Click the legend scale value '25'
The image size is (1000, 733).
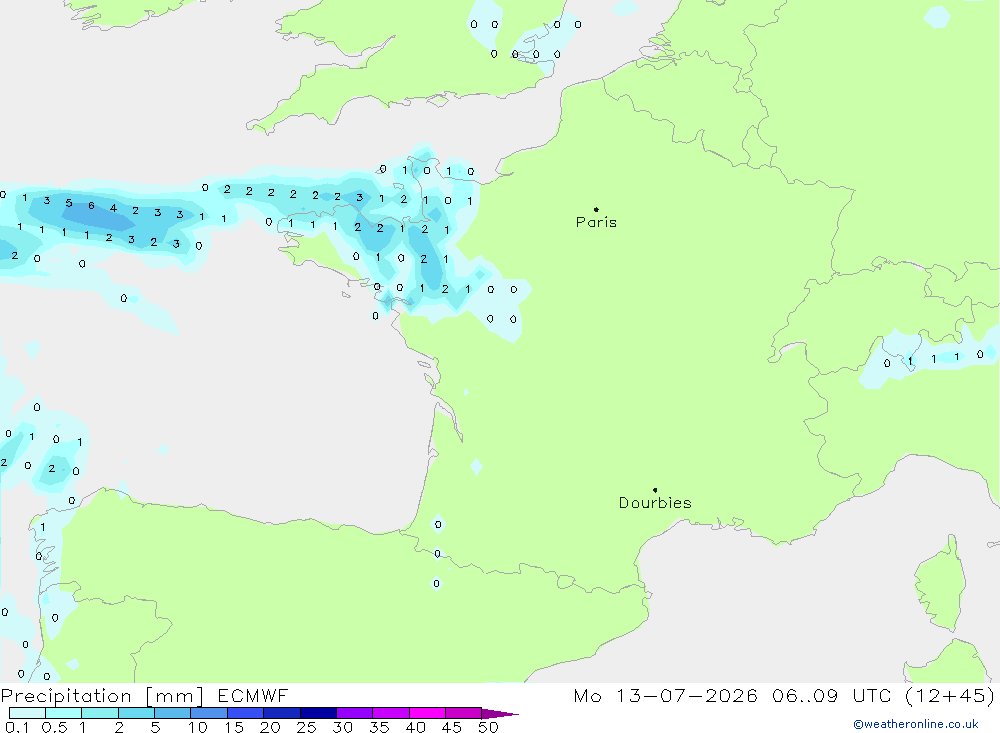pyautogui.click(x=306, y=727)
